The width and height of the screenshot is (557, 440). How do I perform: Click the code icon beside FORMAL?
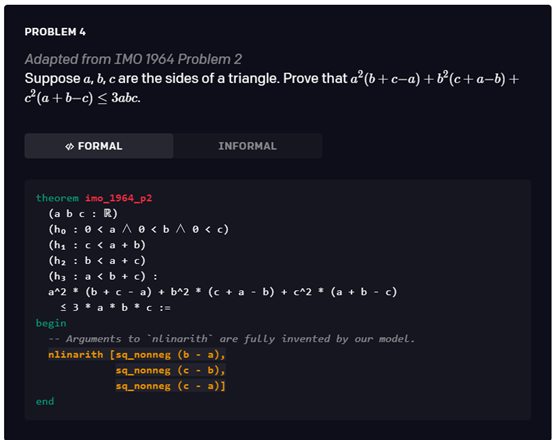(70, 146)
